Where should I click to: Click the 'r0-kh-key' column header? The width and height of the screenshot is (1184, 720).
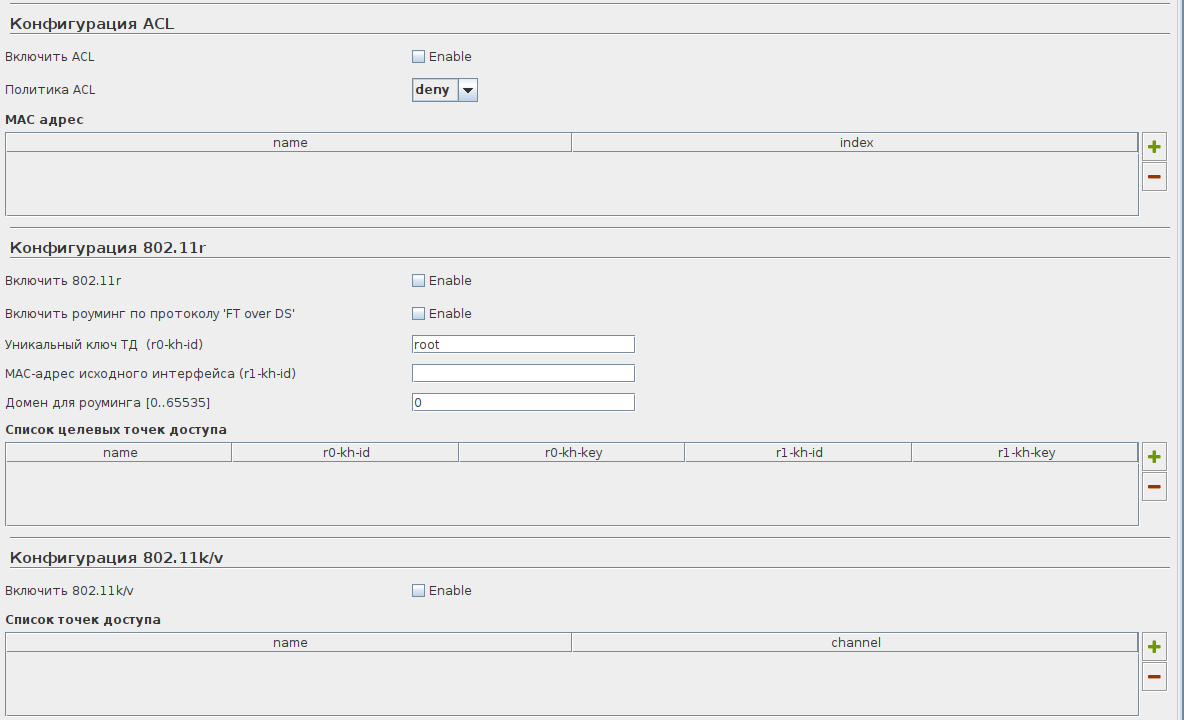(573, 453)
